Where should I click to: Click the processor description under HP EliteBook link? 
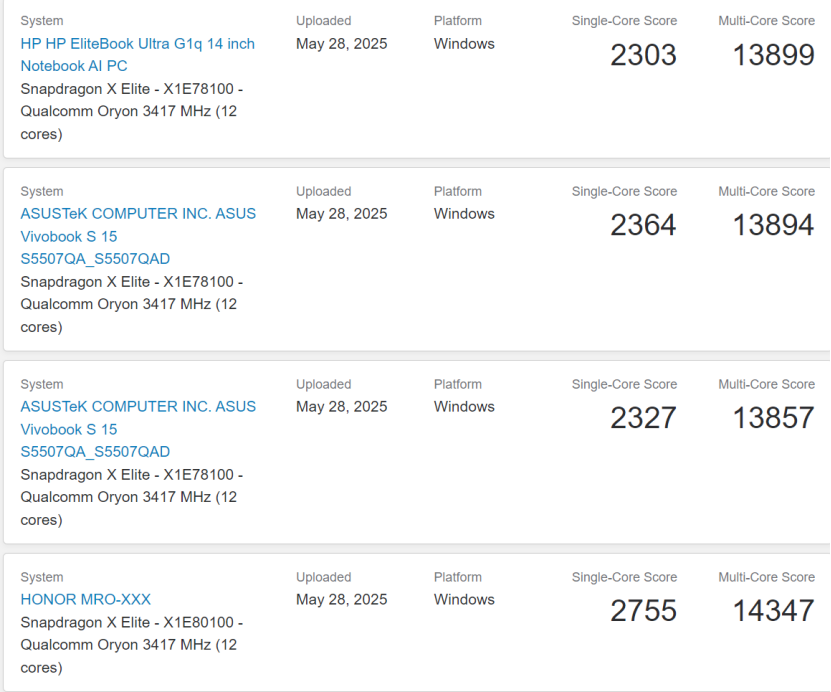tap(131, 111)
